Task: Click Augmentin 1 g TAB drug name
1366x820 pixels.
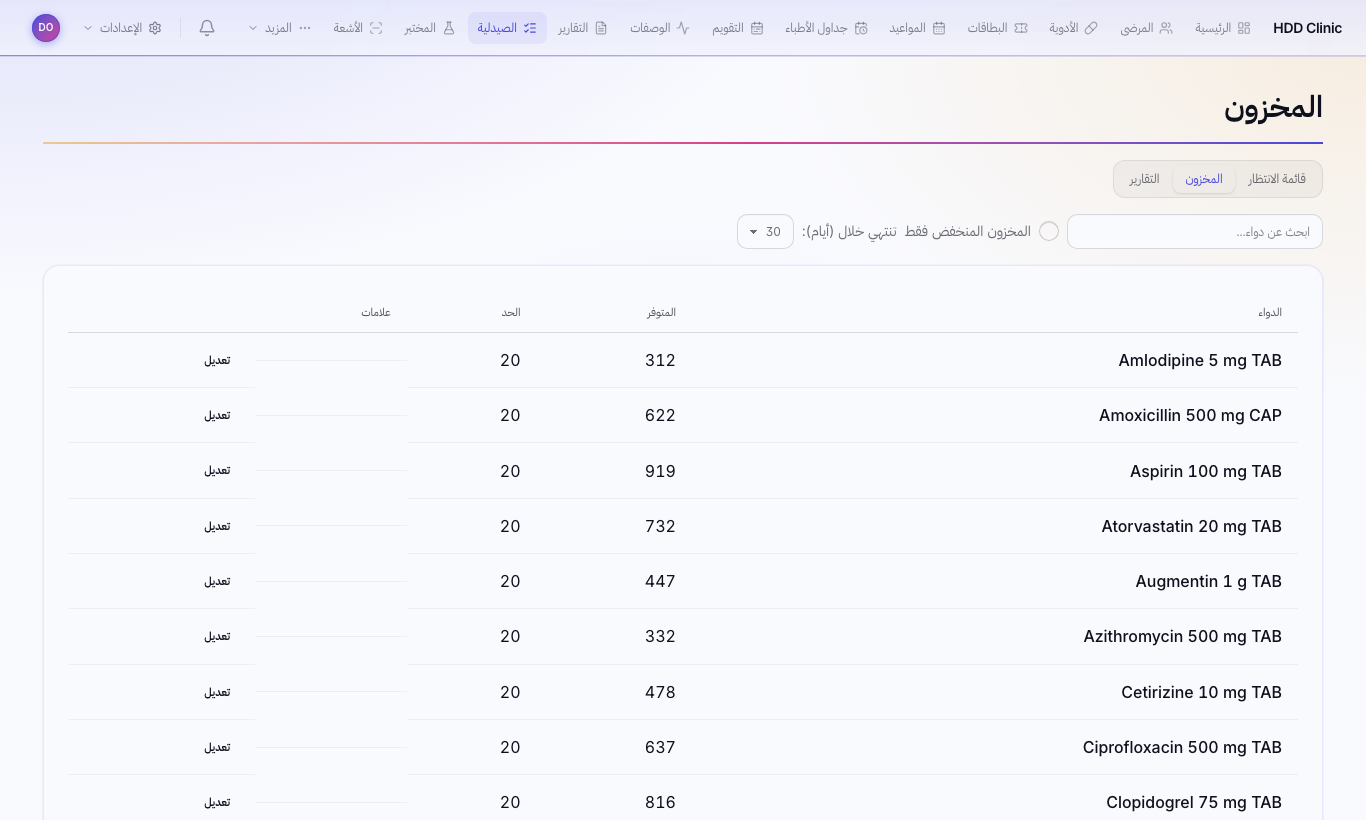Action: (1209, 581)
